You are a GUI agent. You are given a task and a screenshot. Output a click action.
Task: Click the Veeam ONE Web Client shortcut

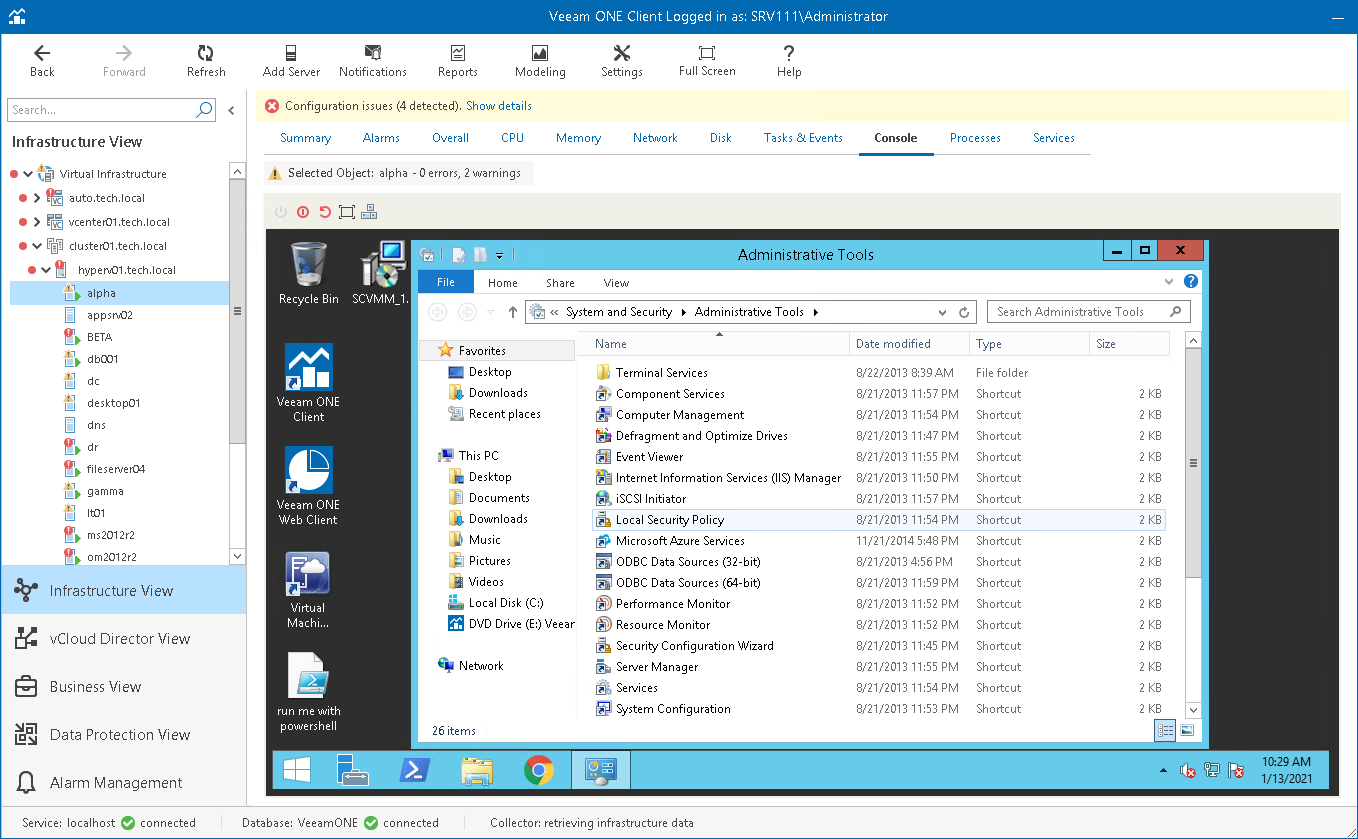tap(308, 486)
